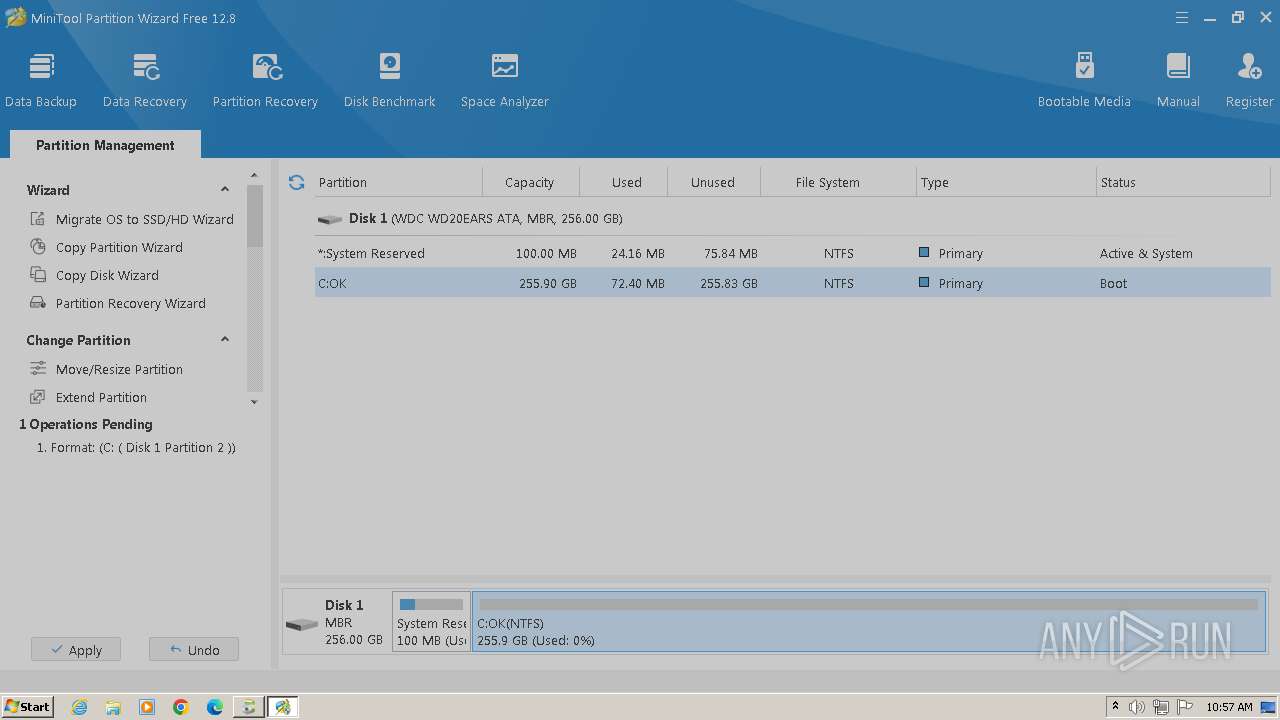Switch to Partition Management tab

(105, 145)
